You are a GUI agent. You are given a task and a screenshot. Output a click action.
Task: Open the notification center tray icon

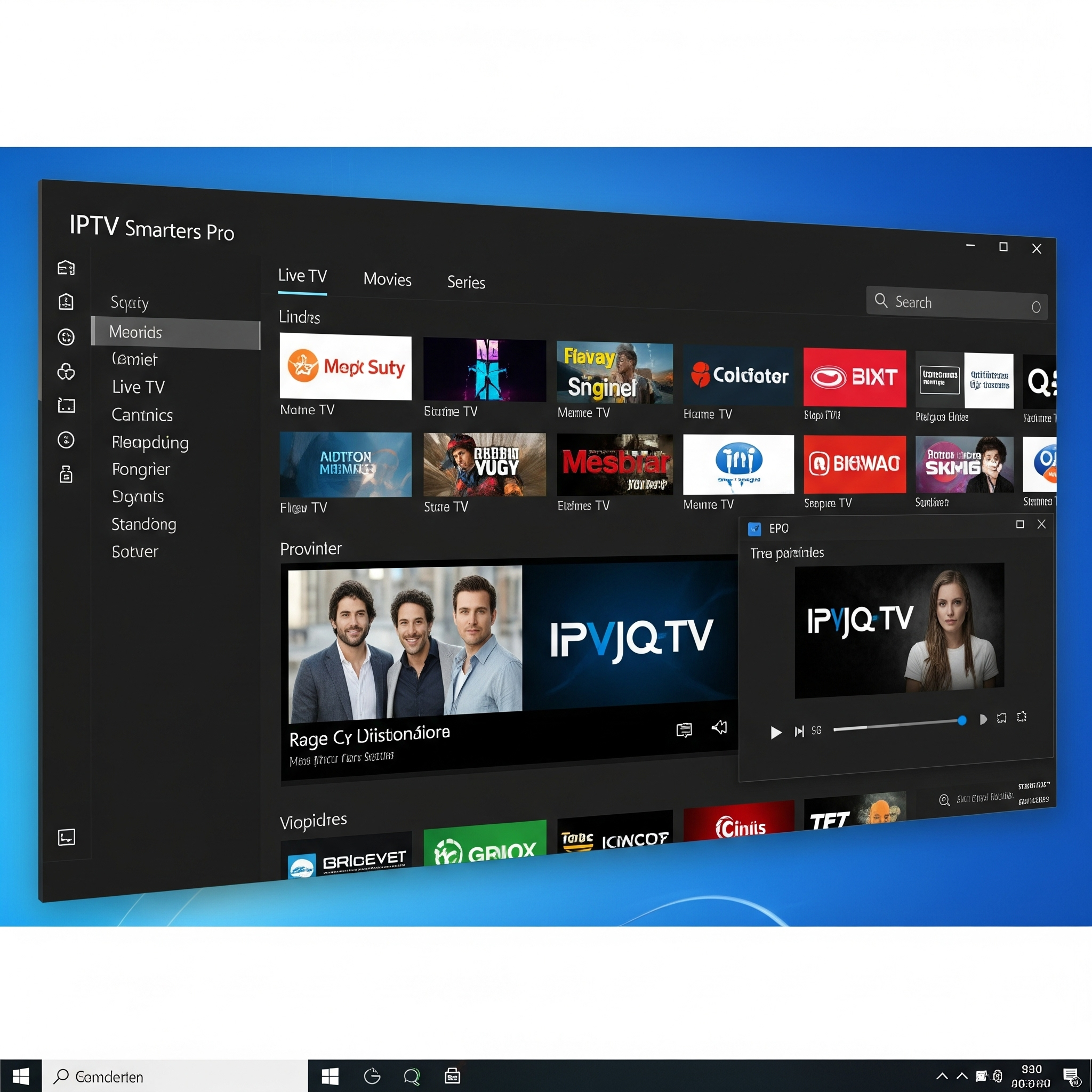(x=1071, y=1075)
